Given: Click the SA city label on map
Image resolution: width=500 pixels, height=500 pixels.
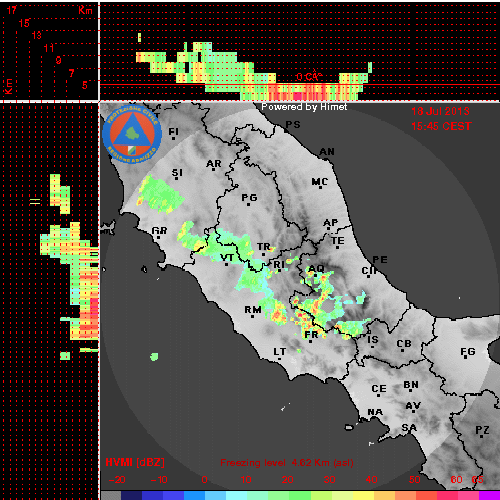Looking at the screenshot, I should [409, 428].
